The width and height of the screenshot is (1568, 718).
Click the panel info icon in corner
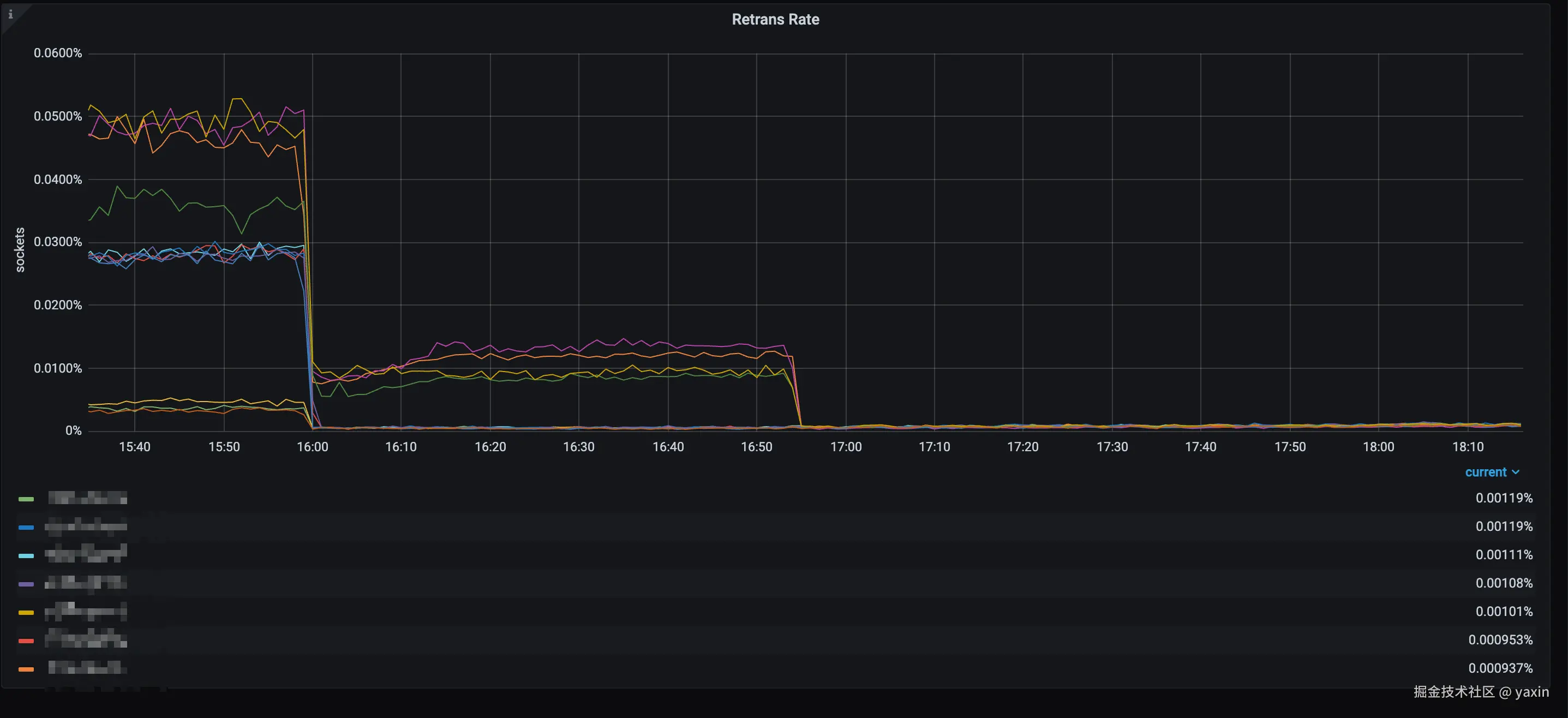pos(10,14)
